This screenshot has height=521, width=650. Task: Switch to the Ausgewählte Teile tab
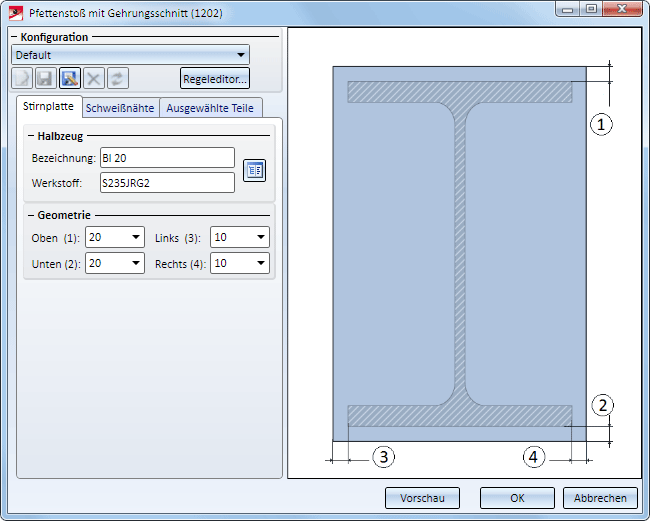[x=210, y=108]
